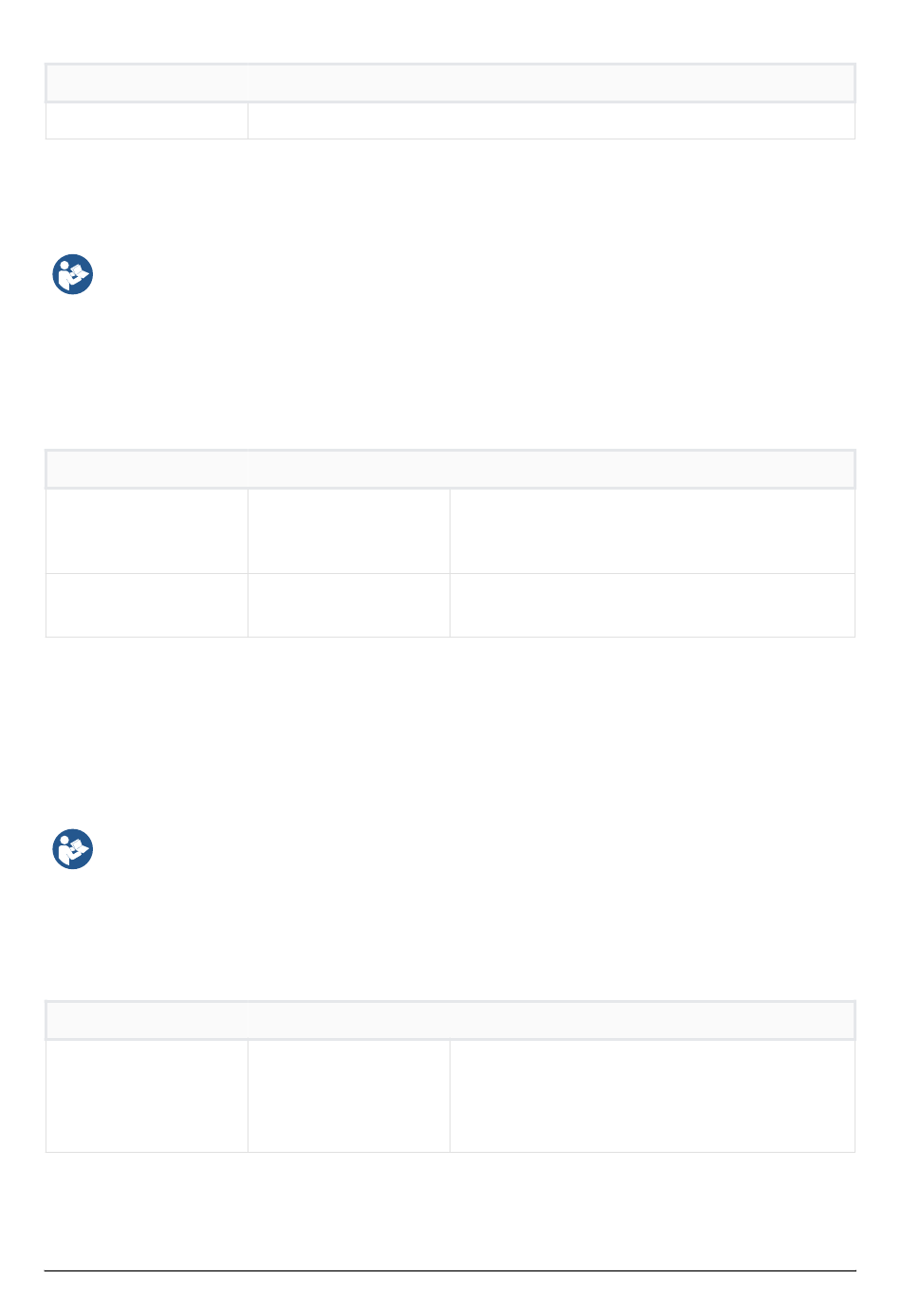This screenshot has width=901, height=1316.
Task: Click the wide right cell of the bottom table
Action: click(x=653, y=1096)
